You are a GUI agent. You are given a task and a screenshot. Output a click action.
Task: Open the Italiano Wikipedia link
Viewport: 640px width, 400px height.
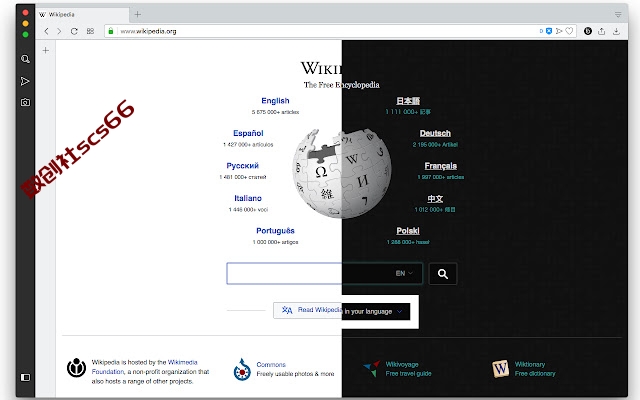coord(248,198)
